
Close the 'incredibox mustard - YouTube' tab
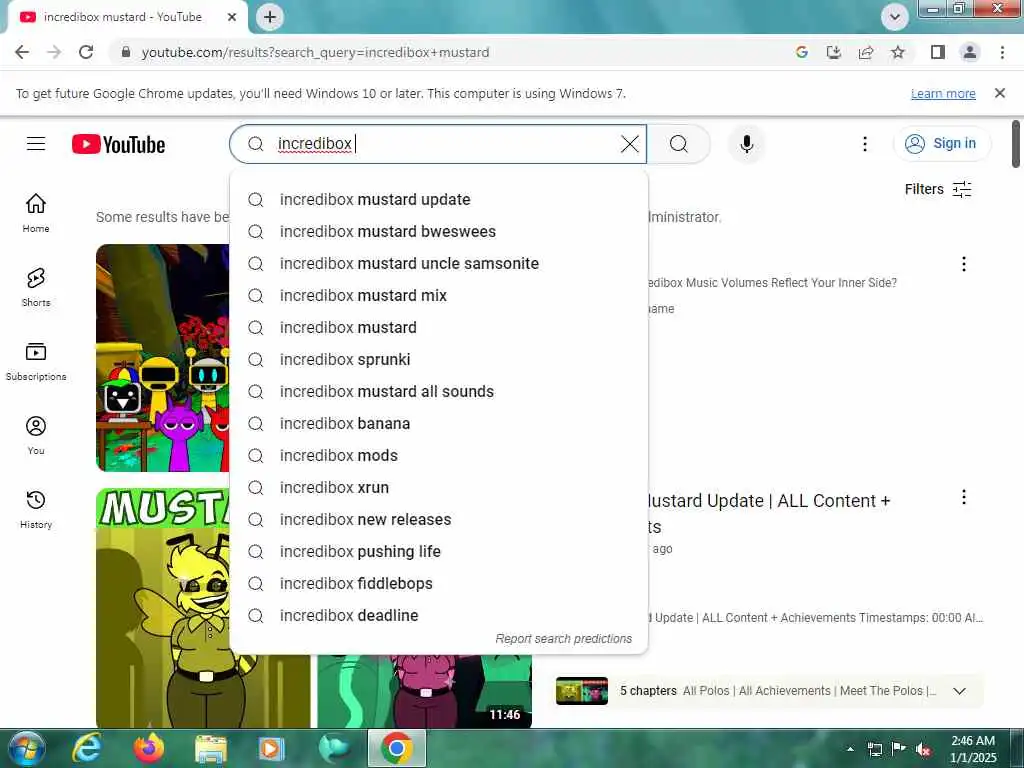click(x=232, y=17)
